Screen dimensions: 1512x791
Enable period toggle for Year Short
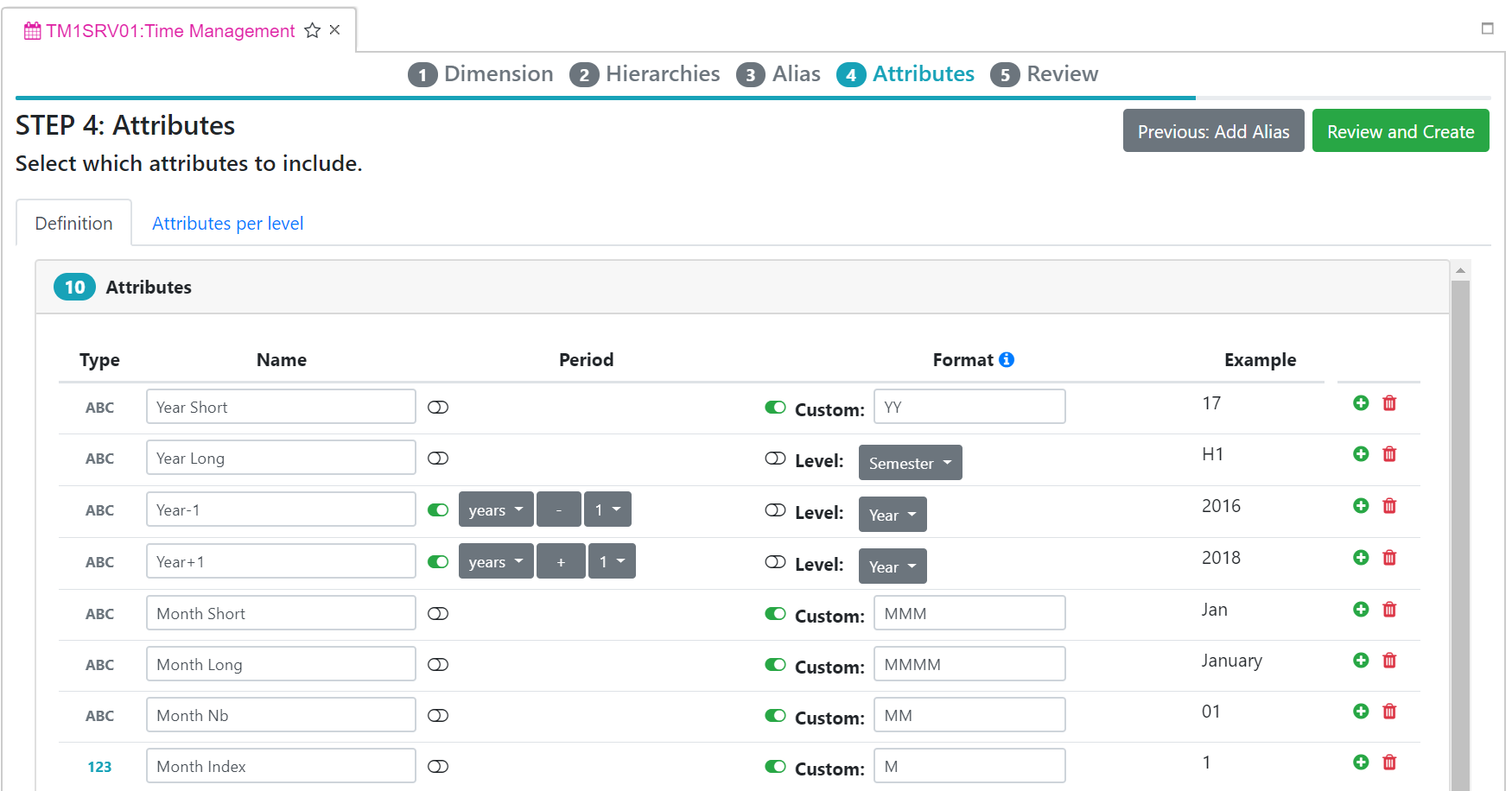pyautogui.click(x=438, y=408)
